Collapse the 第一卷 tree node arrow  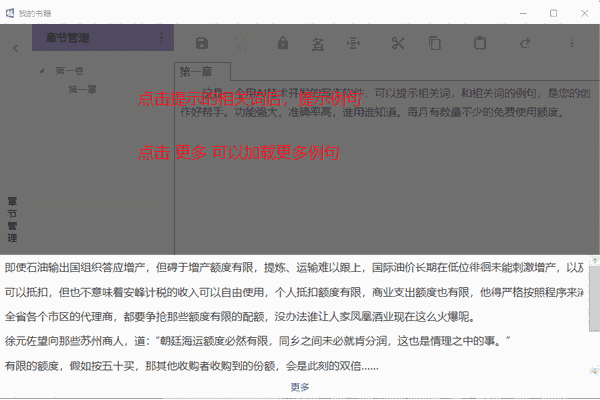click(42, 71)
